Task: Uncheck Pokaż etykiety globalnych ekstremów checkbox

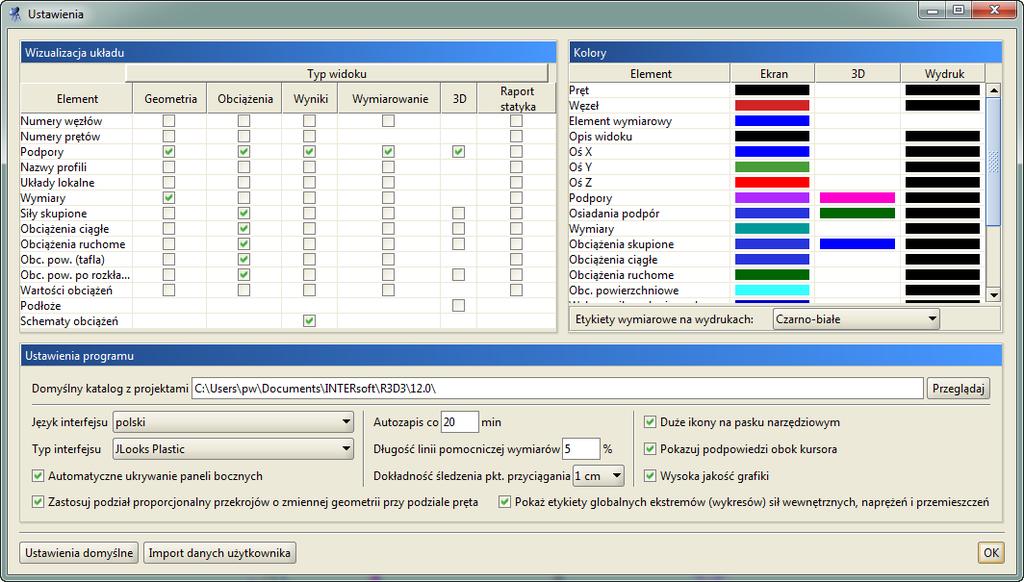Action: click(504, 502)
